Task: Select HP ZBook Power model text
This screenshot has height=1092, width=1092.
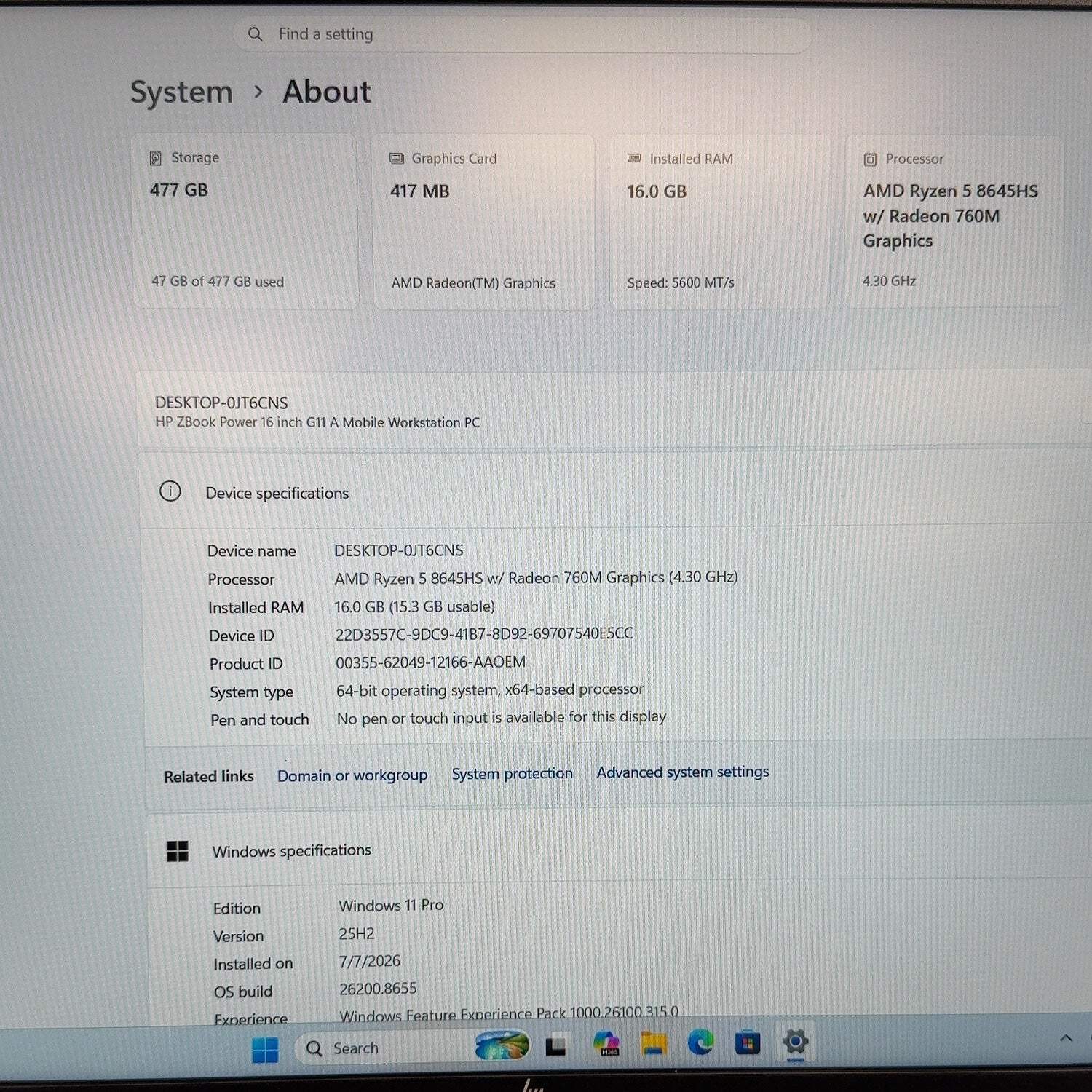Action: pyautogui.click(x=317, y=422)
